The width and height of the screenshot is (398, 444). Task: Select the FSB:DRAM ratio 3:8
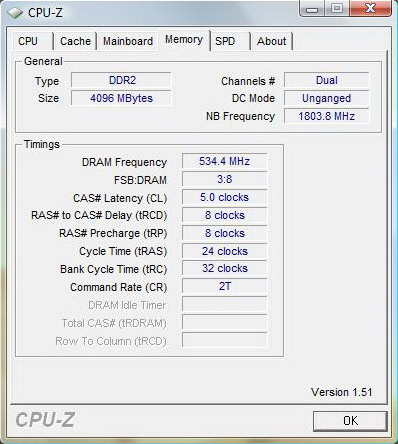[x=225, y=179]
